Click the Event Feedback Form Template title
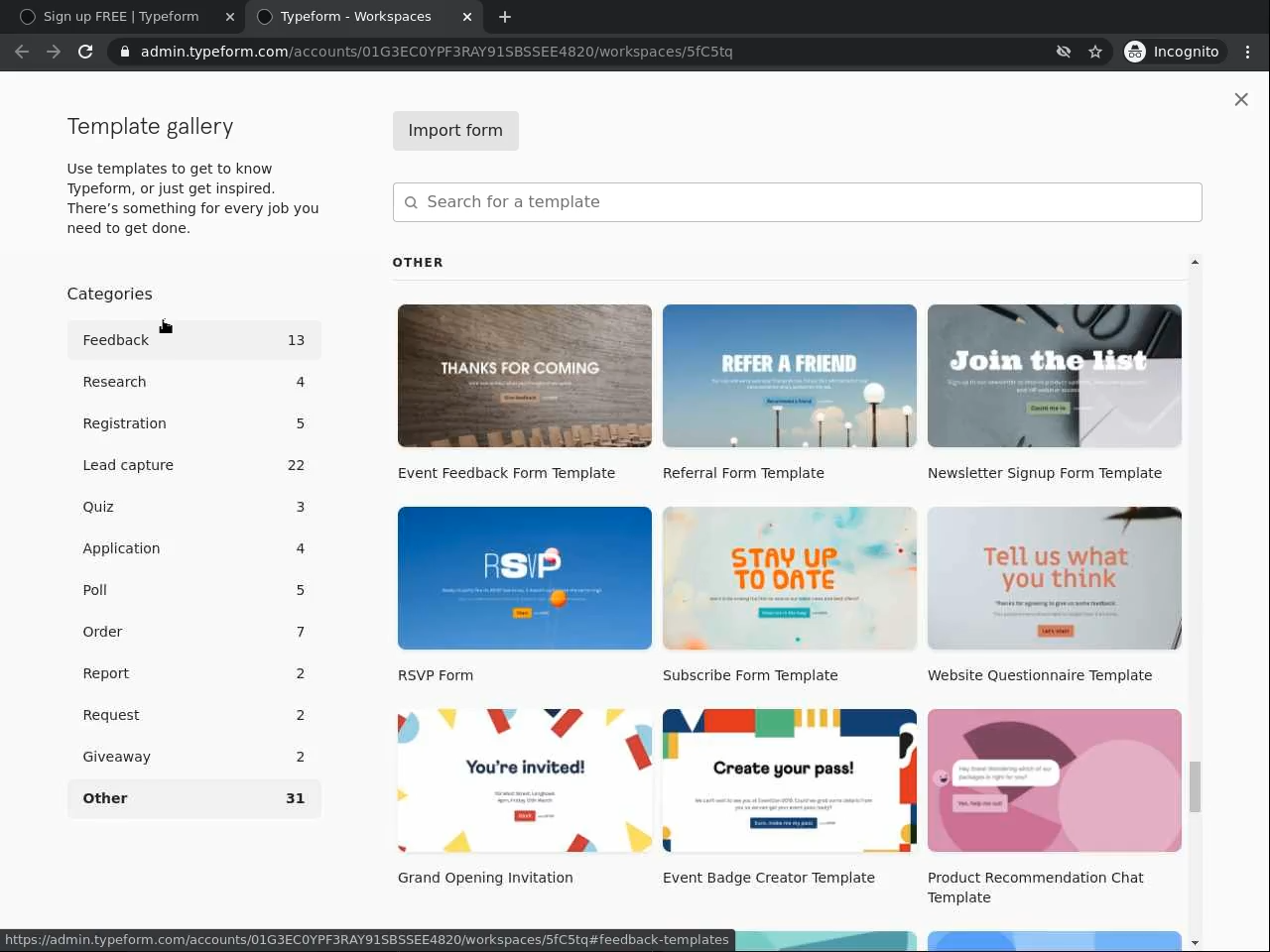 pyautogui.click(x=506, y=473)
